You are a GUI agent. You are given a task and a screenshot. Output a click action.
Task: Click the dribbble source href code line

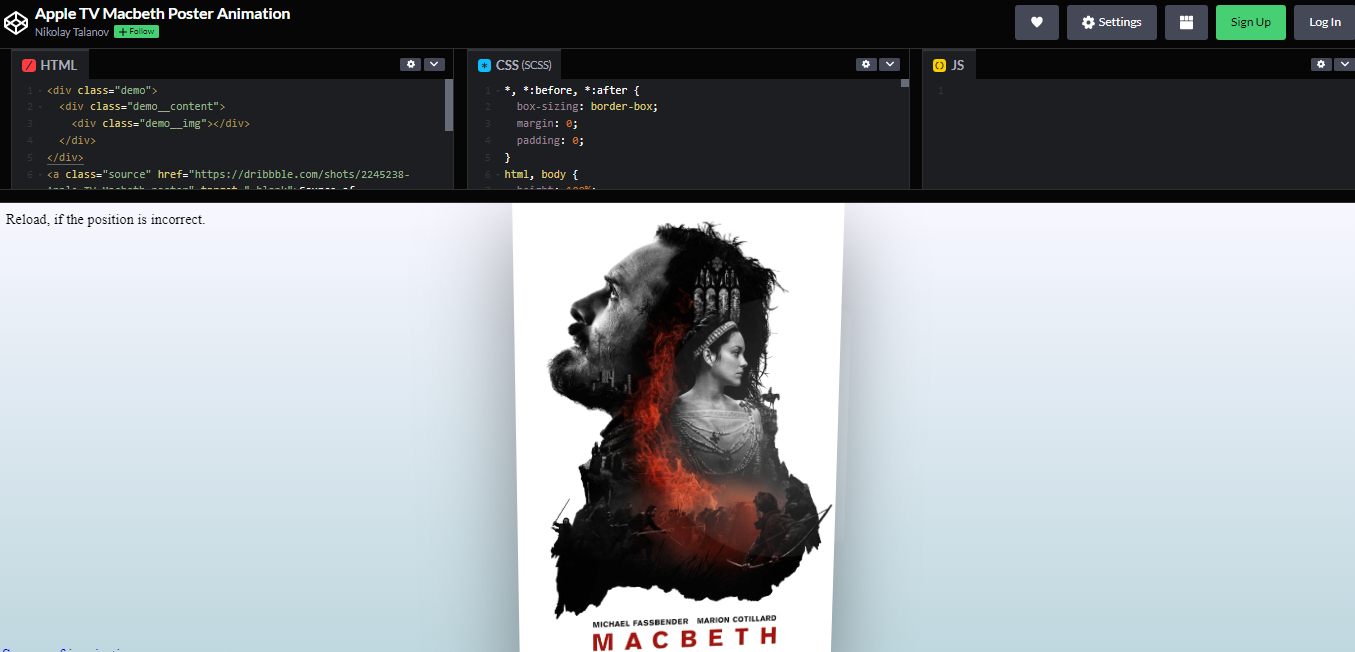[x=228, y=175]
